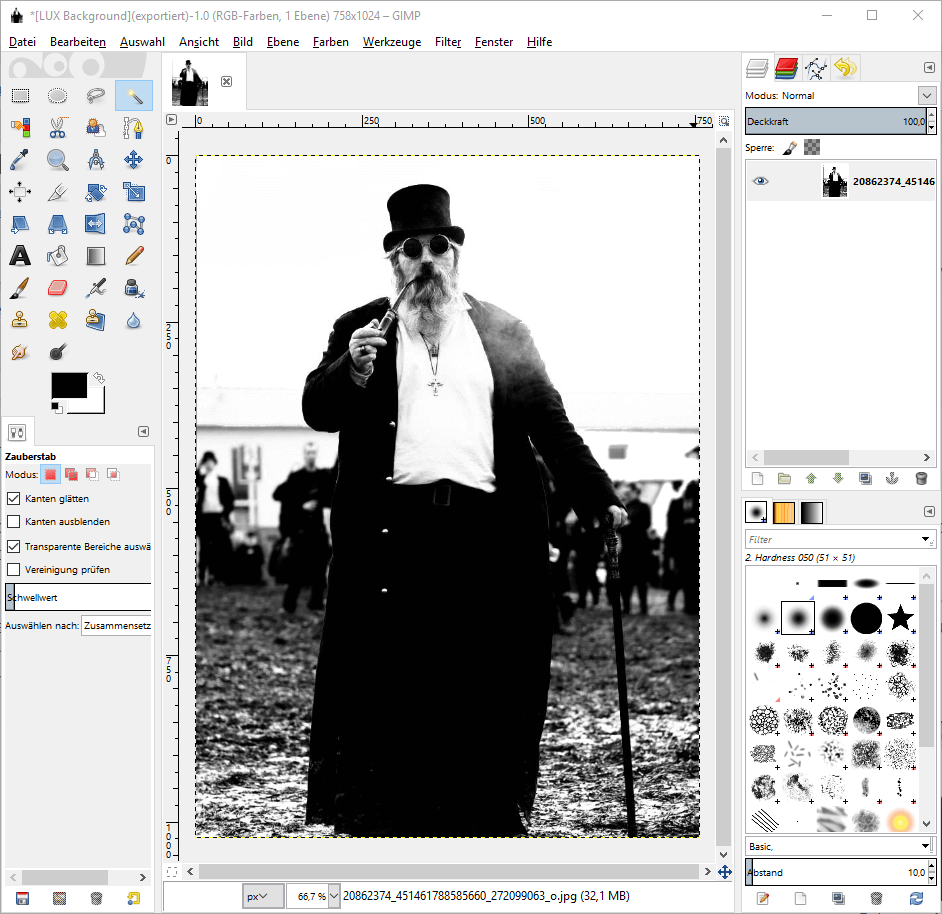
Task: Enable the 'Kanten ausblenden' checkbox
Action: [14, 522]
